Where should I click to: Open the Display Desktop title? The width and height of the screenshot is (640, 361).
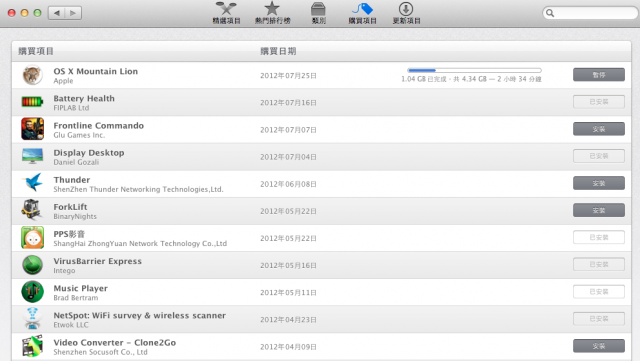tap(89, 153)
